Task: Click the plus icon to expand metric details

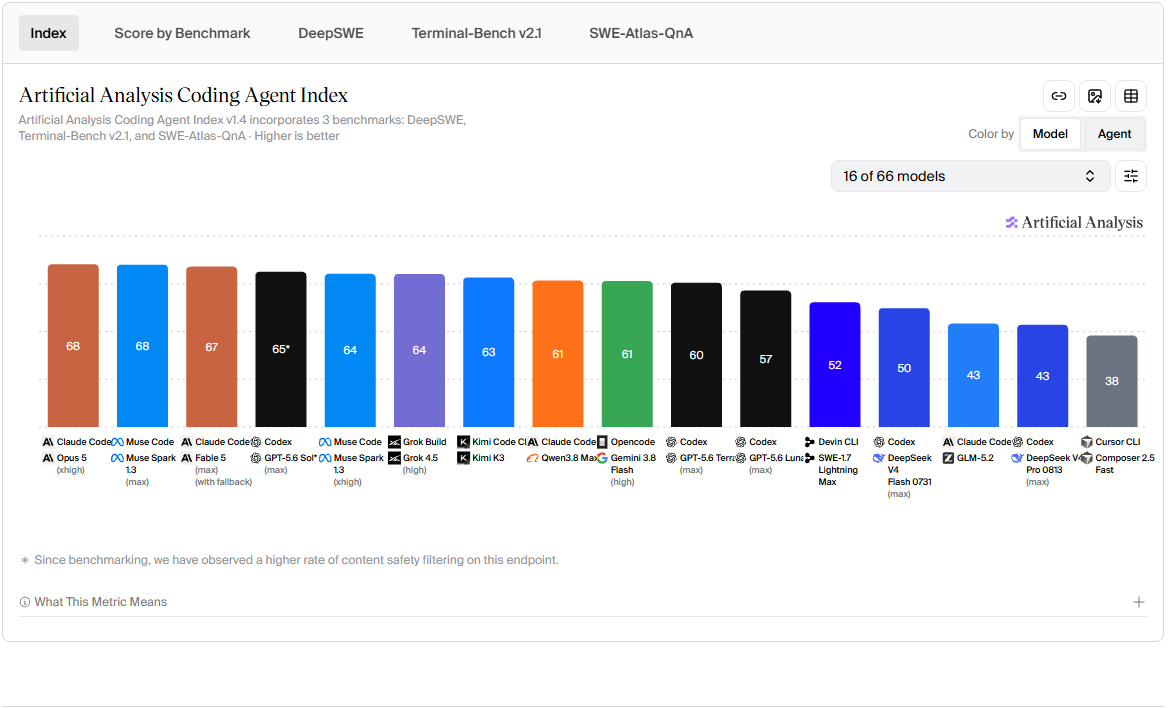Action: pos(1138,602)
